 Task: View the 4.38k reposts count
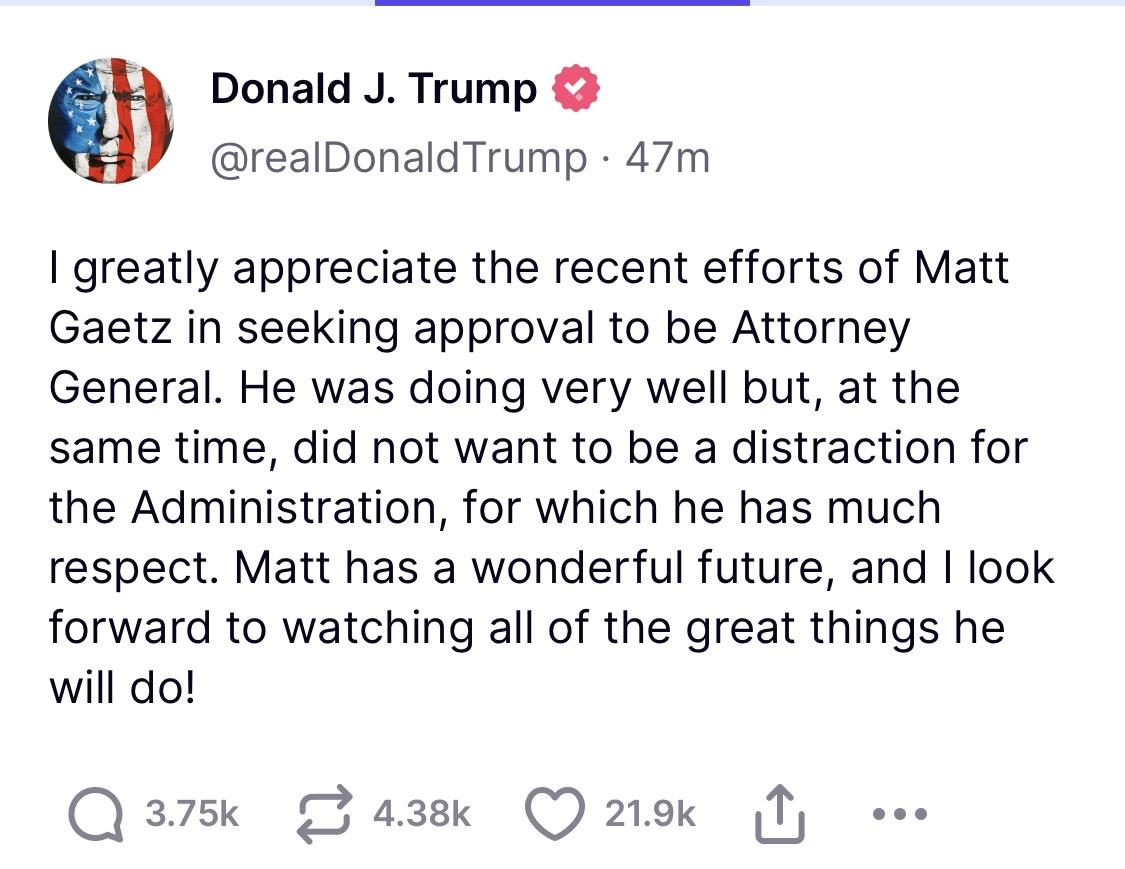[421, 815]
